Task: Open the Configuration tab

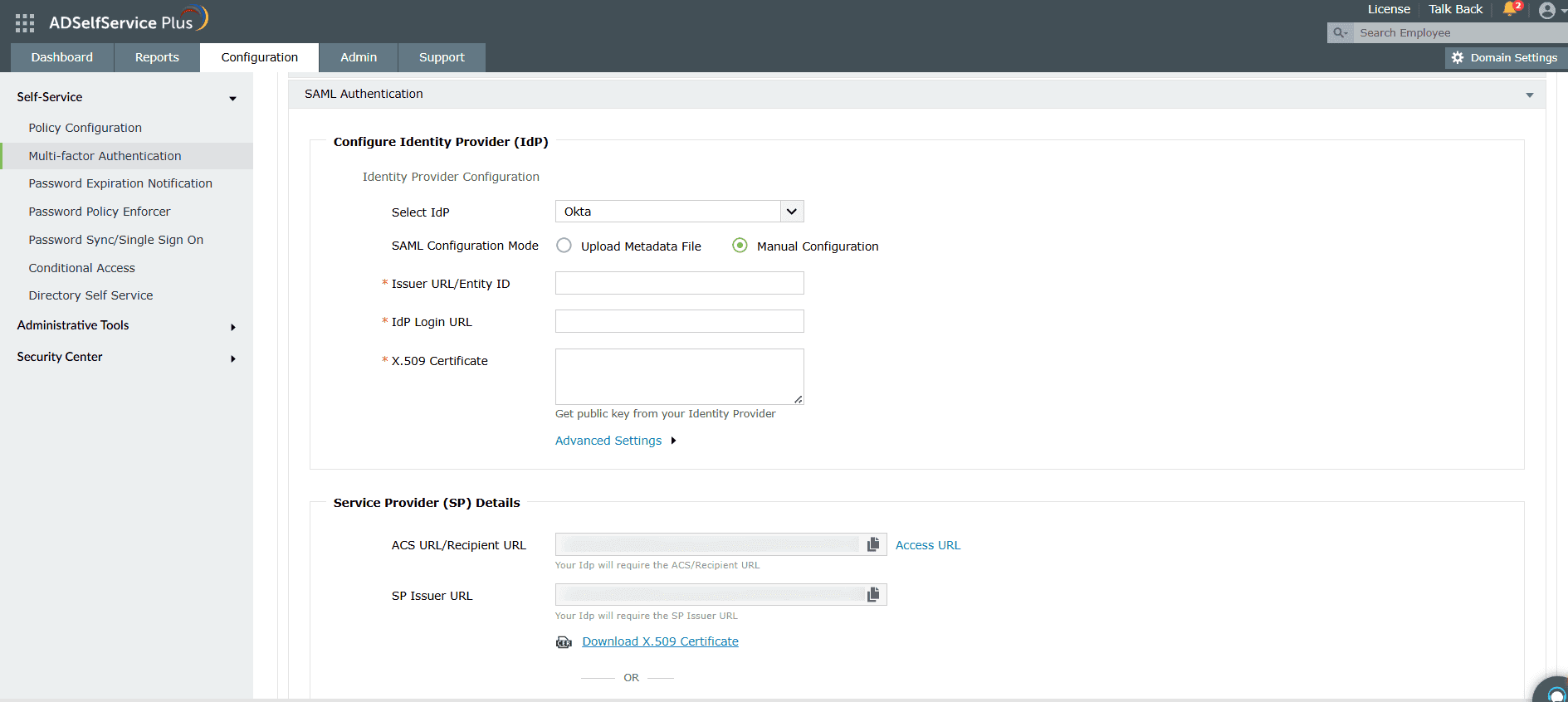Action: (260, 57)
